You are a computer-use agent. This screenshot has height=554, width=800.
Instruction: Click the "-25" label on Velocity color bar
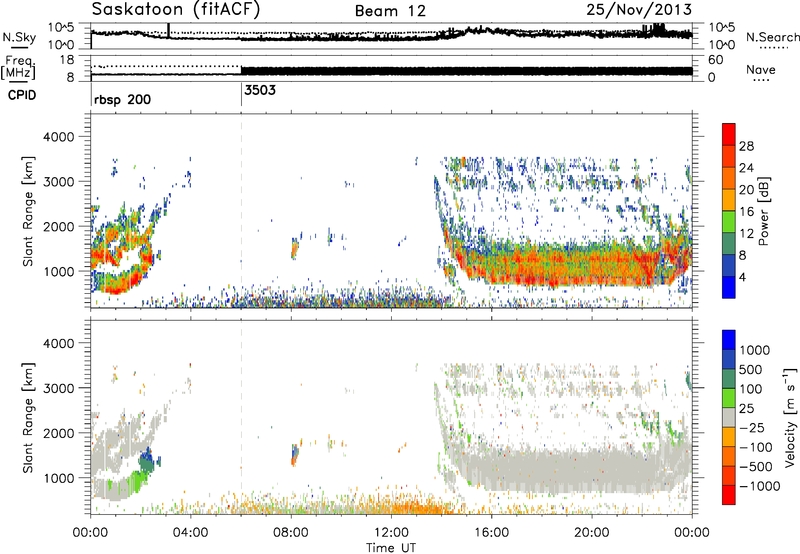point(751,427)
